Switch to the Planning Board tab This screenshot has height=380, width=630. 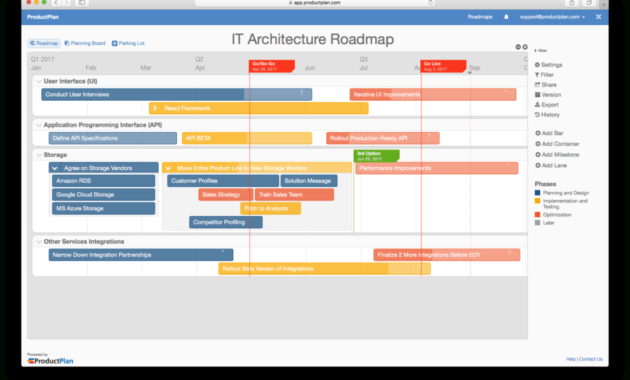pyautogui.click(x=85, y=43)
